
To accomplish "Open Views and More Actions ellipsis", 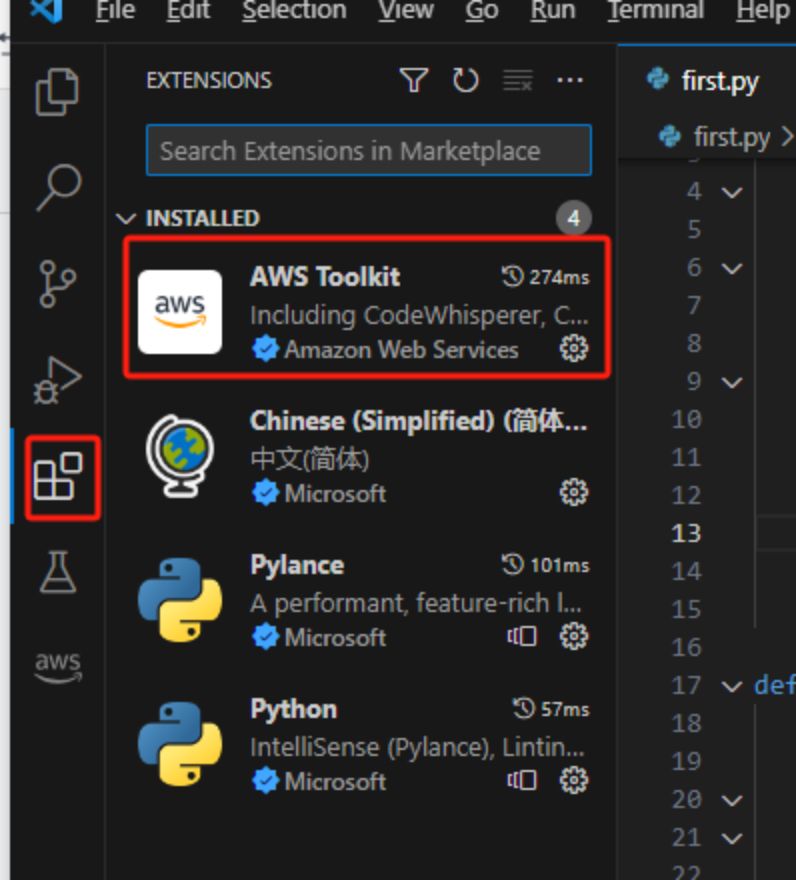I will pos(570,80).
